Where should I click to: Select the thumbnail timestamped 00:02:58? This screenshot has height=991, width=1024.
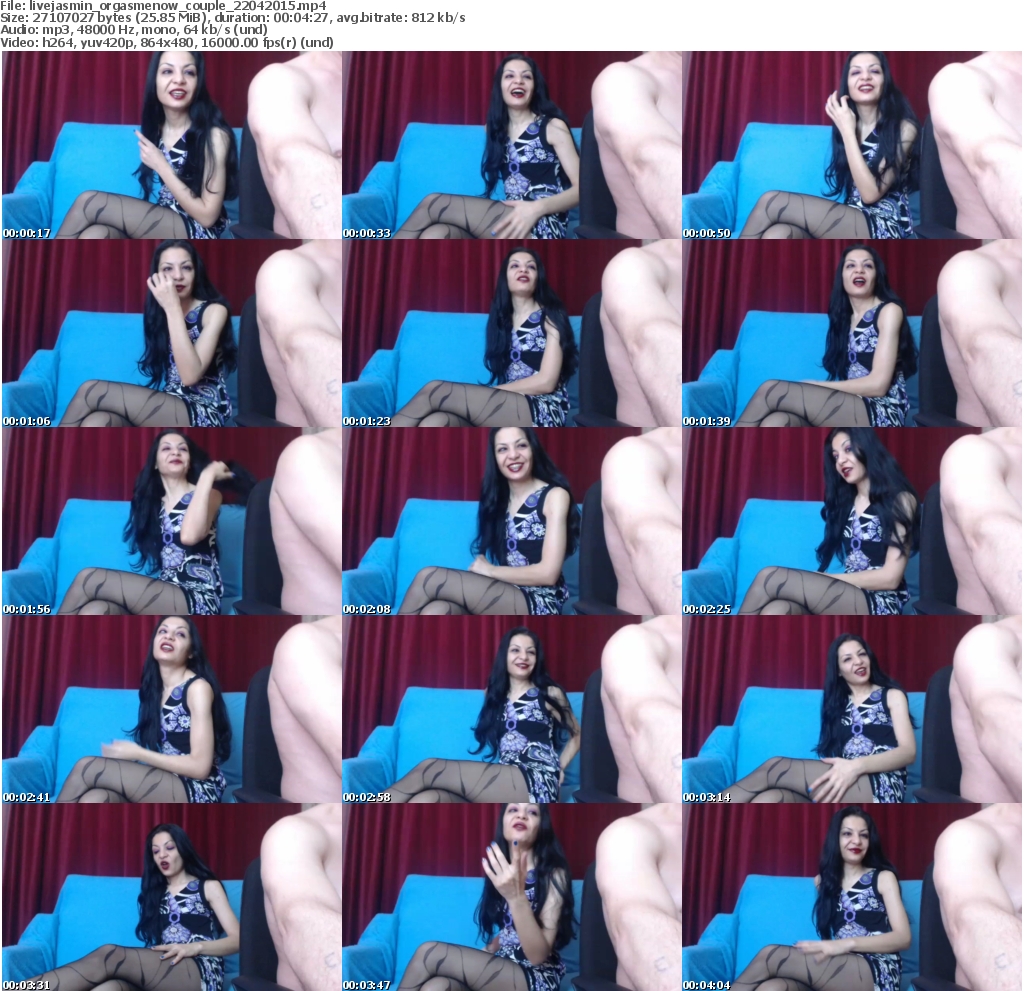click(x=512, y=709)
